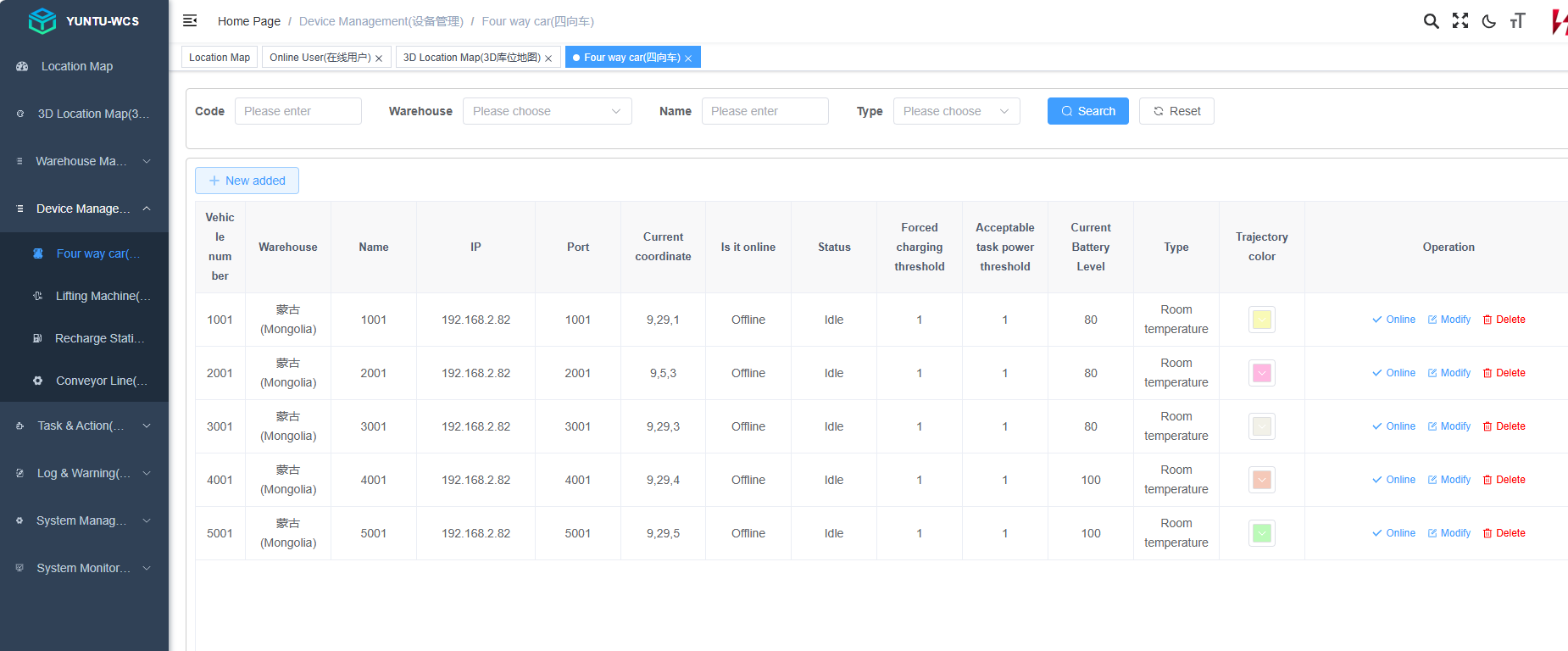This screenshot has width=1568, height=651.
Task: Collapse Device Management submenu
Action: coord(147,209)
